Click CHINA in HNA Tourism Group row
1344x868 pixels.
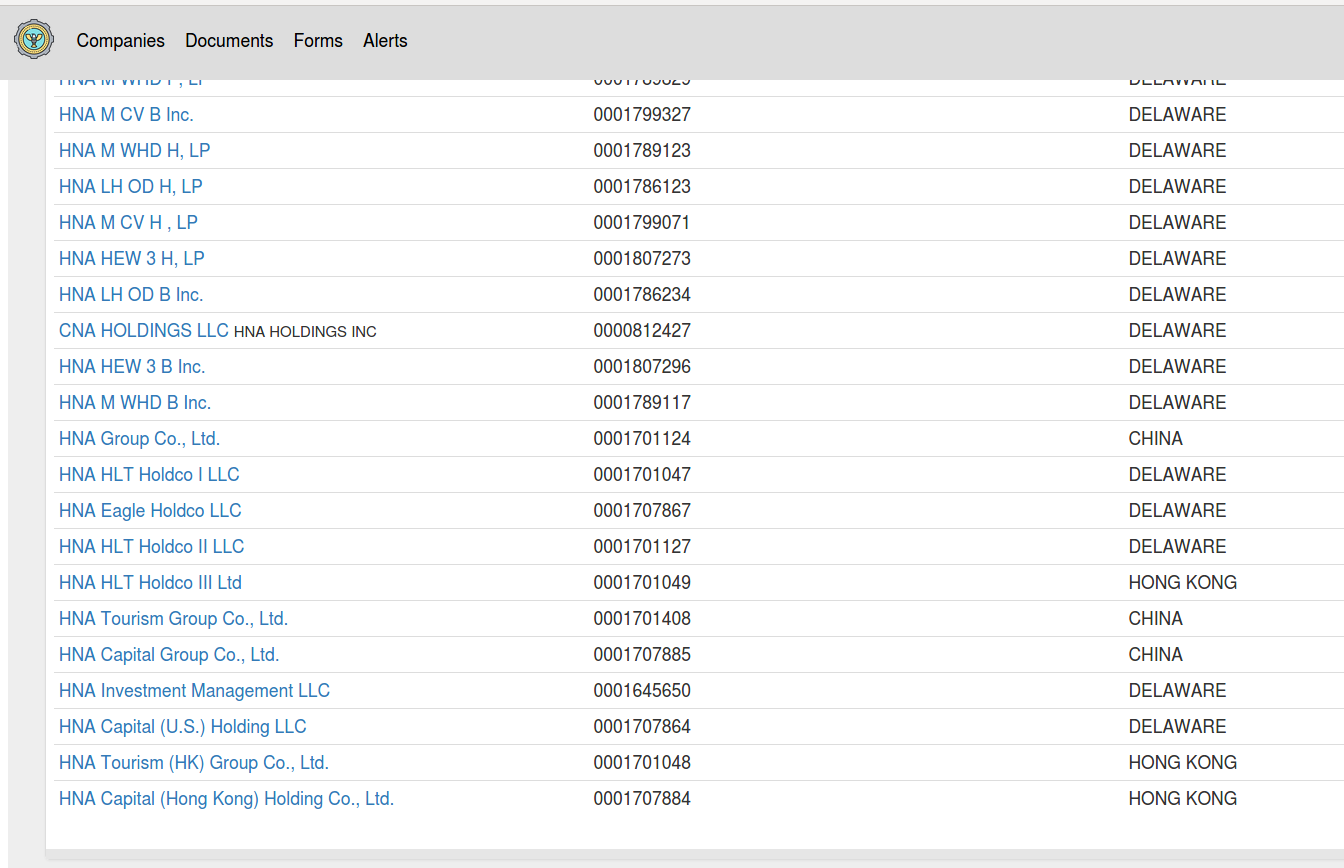coord(1155,619)
